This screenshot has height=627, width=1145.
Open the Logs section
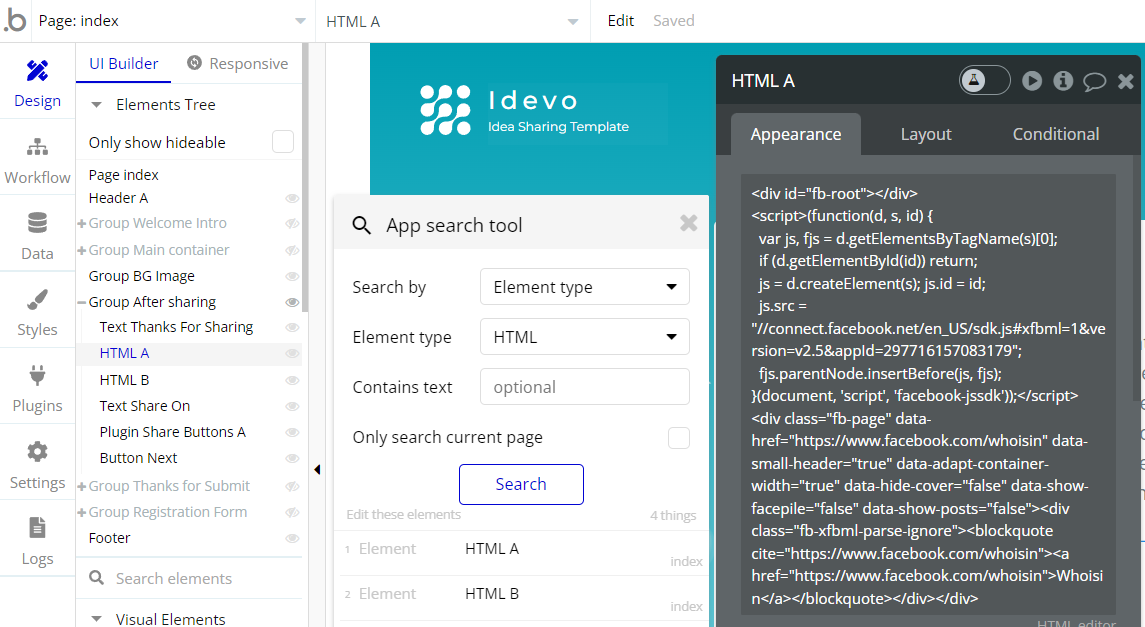click(x=37, y=541)
